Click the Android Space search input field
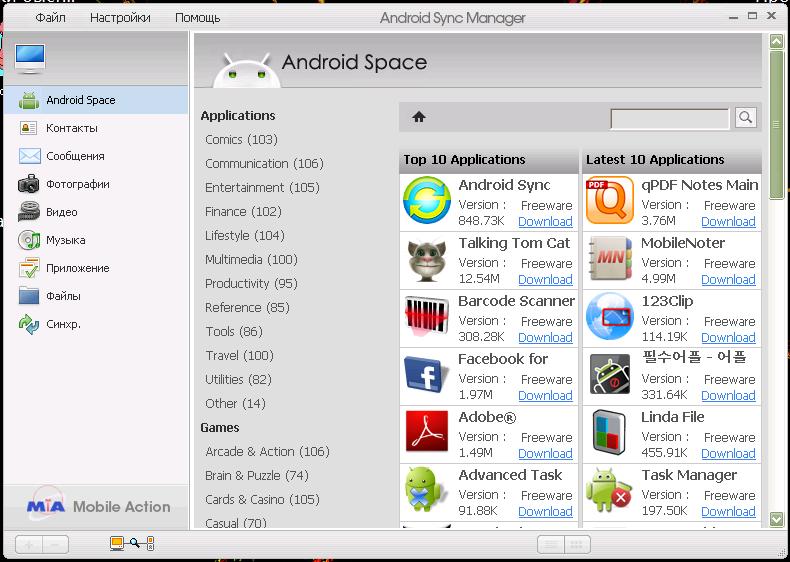This screenshot has height=562, width=790. 669,118
